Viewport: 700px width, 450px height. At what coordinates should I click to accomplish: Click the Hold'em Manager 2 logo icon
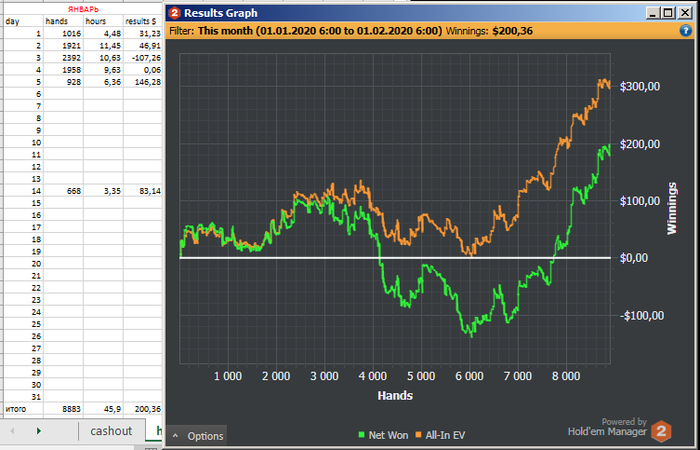coord(661,431)
